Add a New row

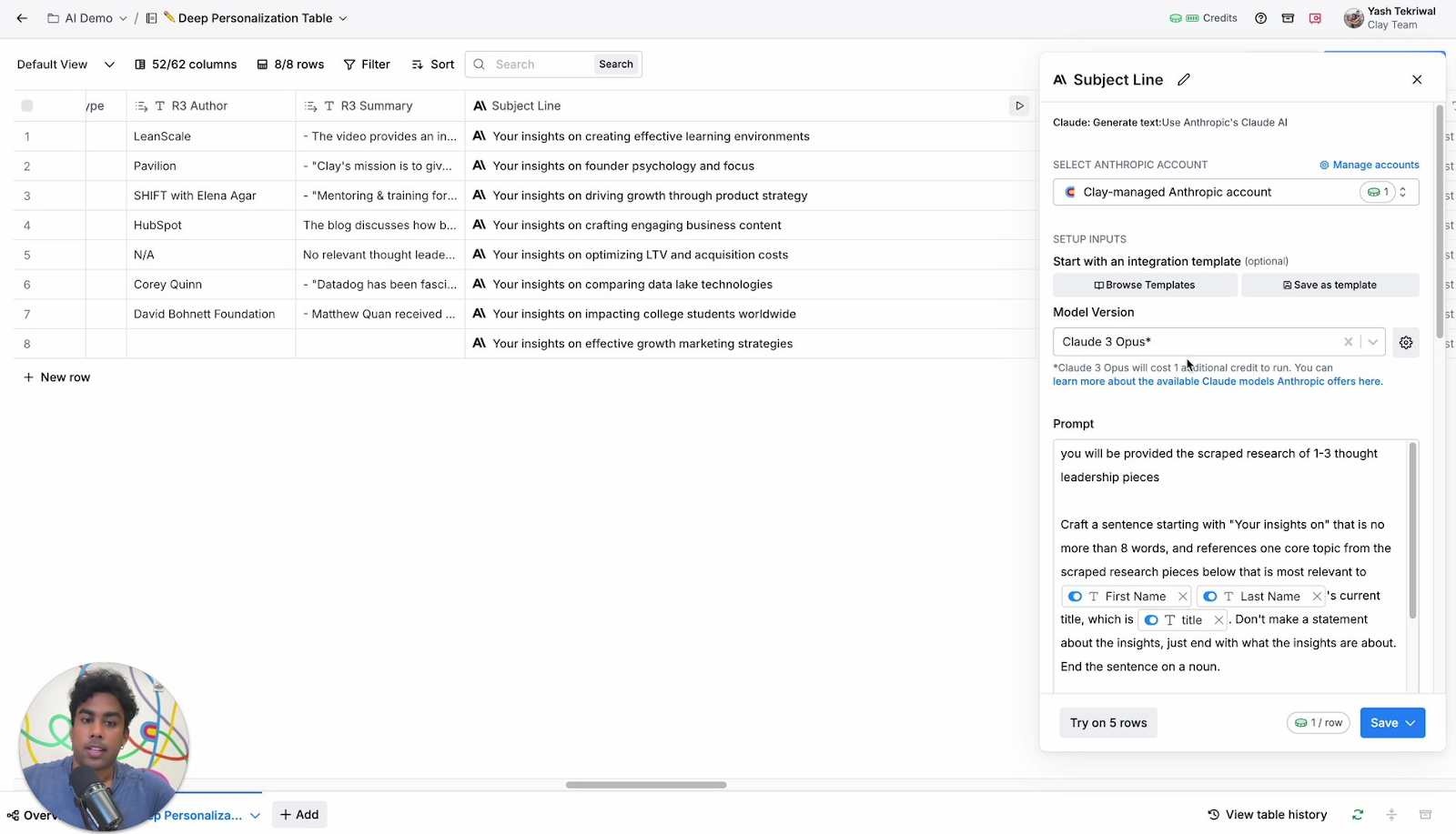[56, 377]
